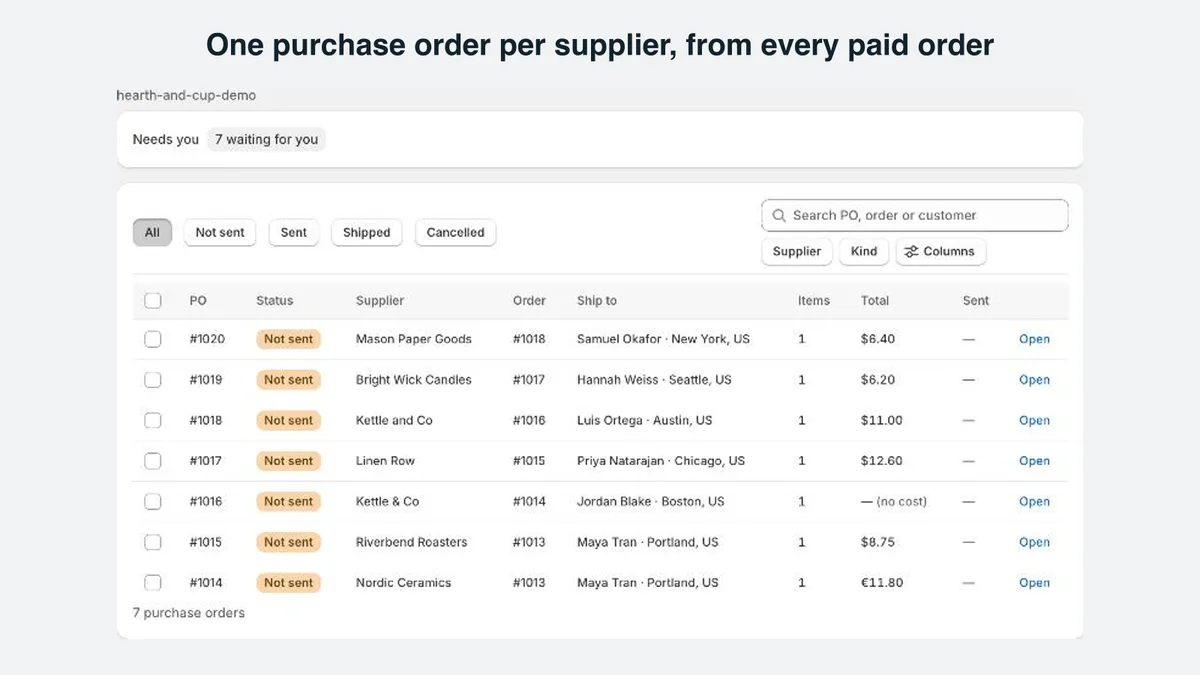Check the box for PO #1016
1200x675 pixels.
click(153, 501)
